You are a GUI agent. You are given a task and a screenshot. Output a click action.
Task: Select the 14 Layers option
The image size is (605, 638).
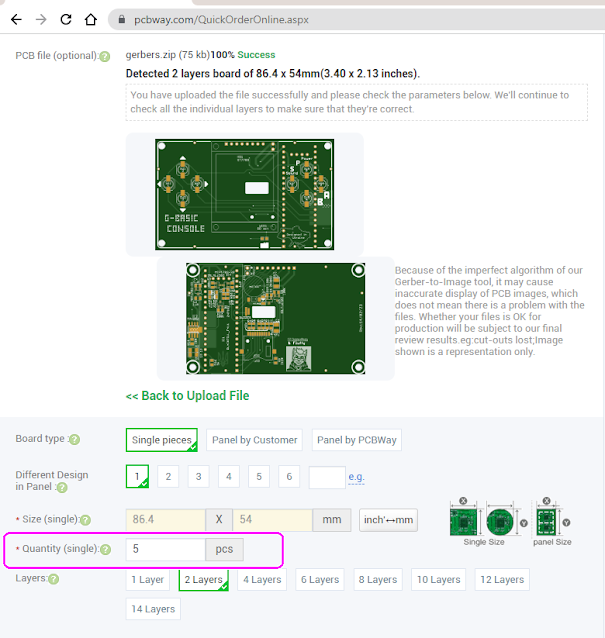153,609
